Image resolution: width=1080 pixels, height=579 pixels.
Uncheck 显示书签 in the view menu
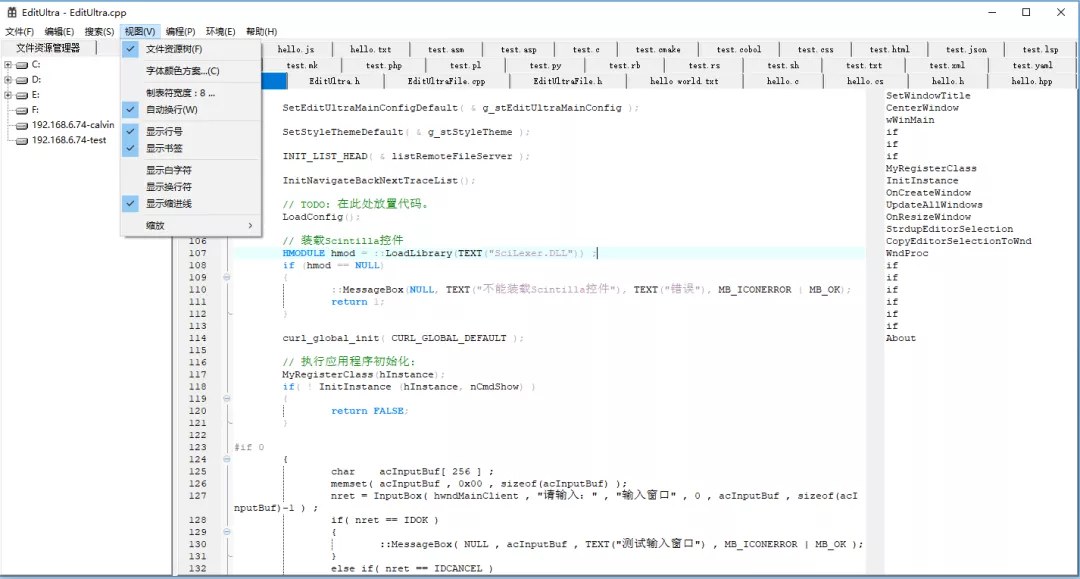164,148
